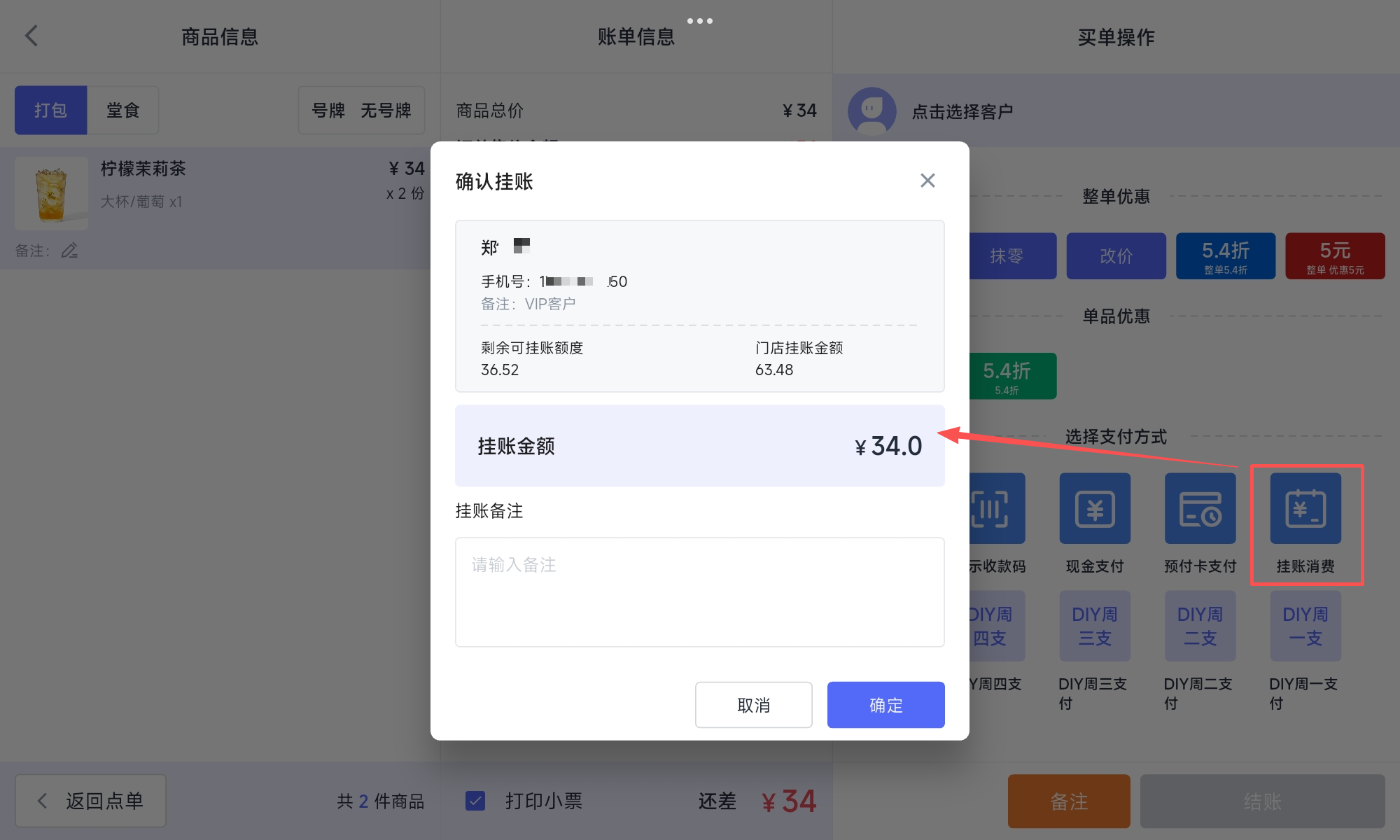Select prepaid card payment icon
Image resolution: width=1400 pixels, height=840 pixels.
pos(1200,509)
